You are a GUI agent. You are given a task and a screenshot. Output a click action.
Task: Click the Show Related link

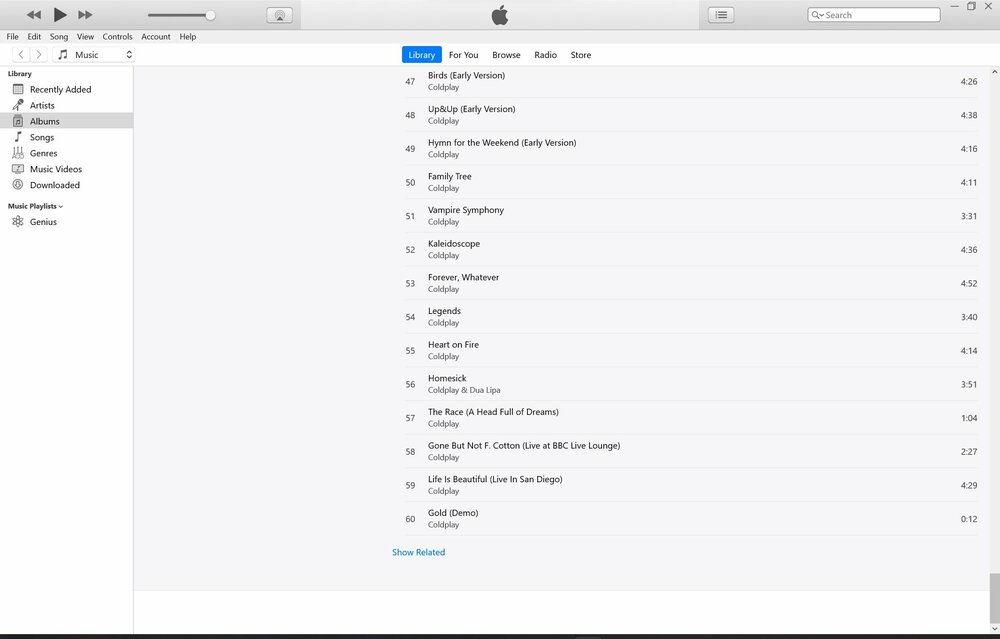(x=418, y=552)
